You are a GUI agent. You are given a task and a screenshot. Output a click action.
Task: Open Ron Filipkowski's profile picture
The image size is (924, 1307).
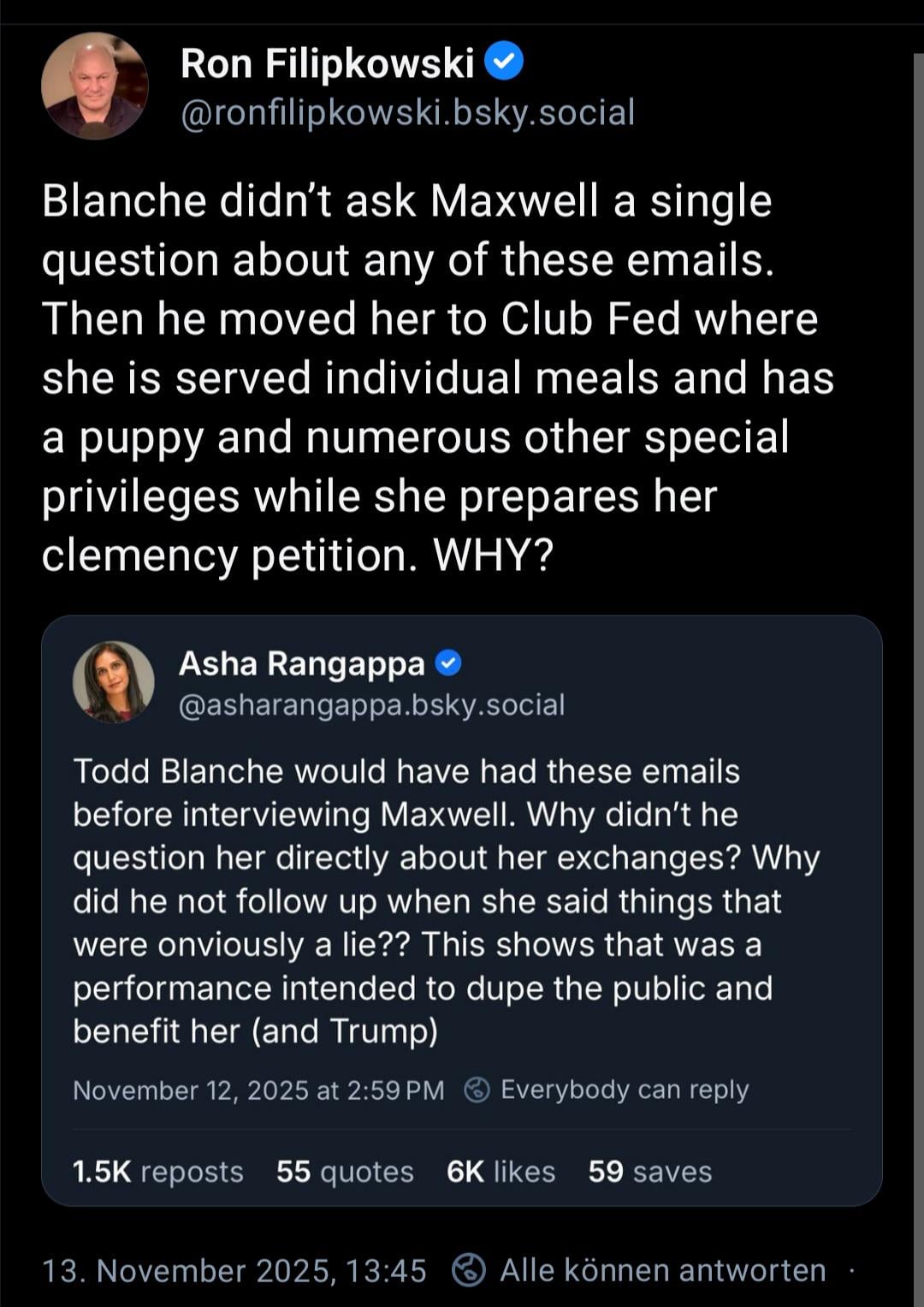(x=95, y=86)
